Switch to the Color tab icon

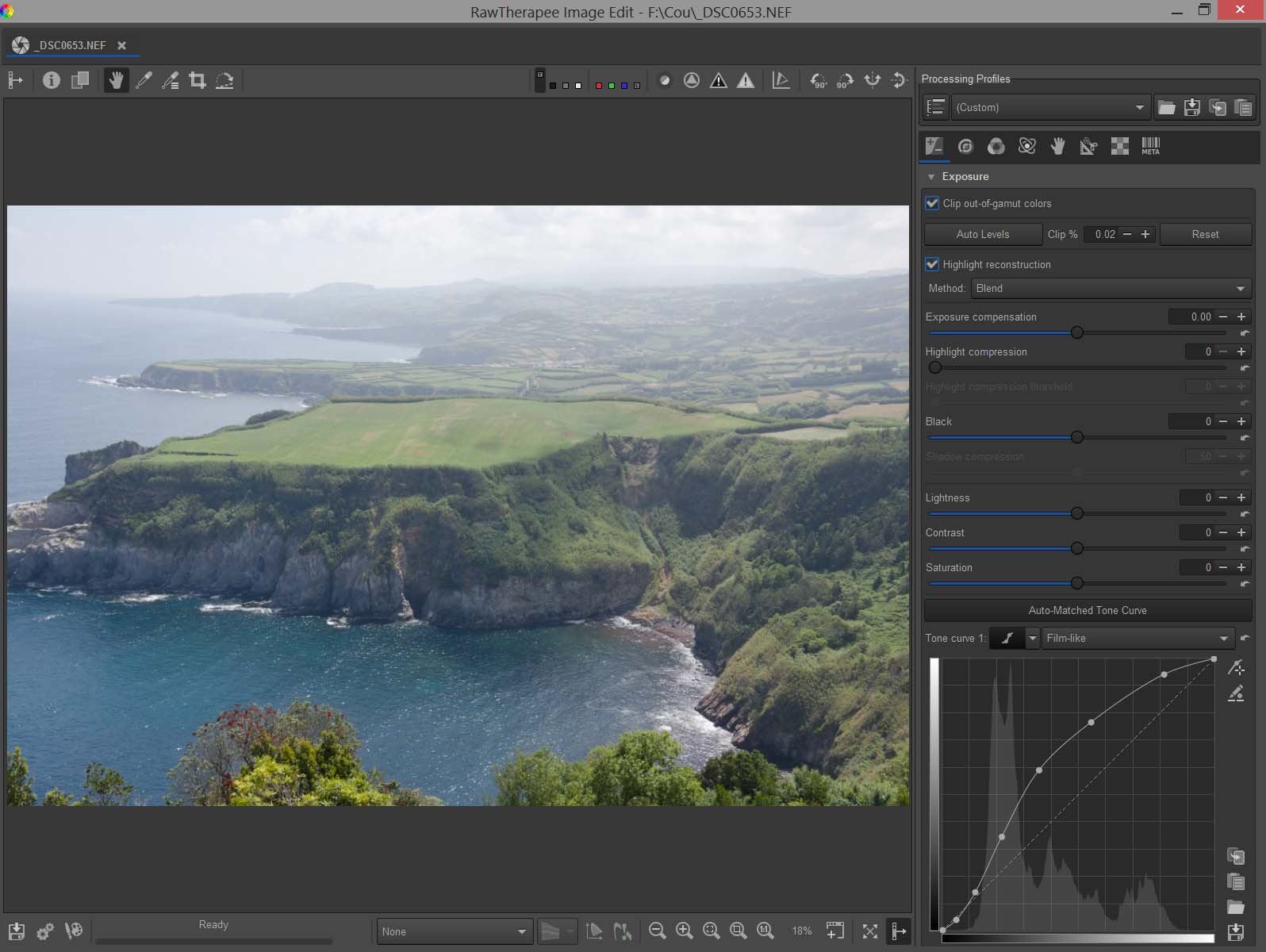996,146
